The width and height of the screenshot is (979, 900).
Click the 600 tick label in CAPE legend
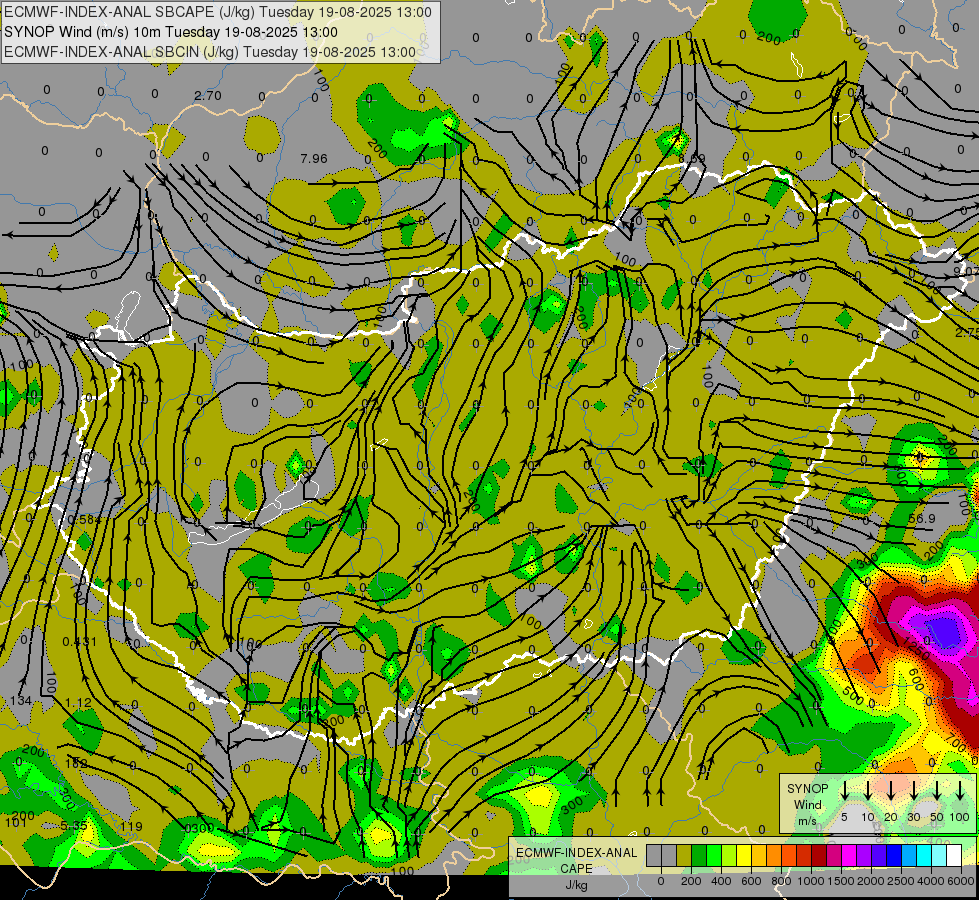[751, 881]
